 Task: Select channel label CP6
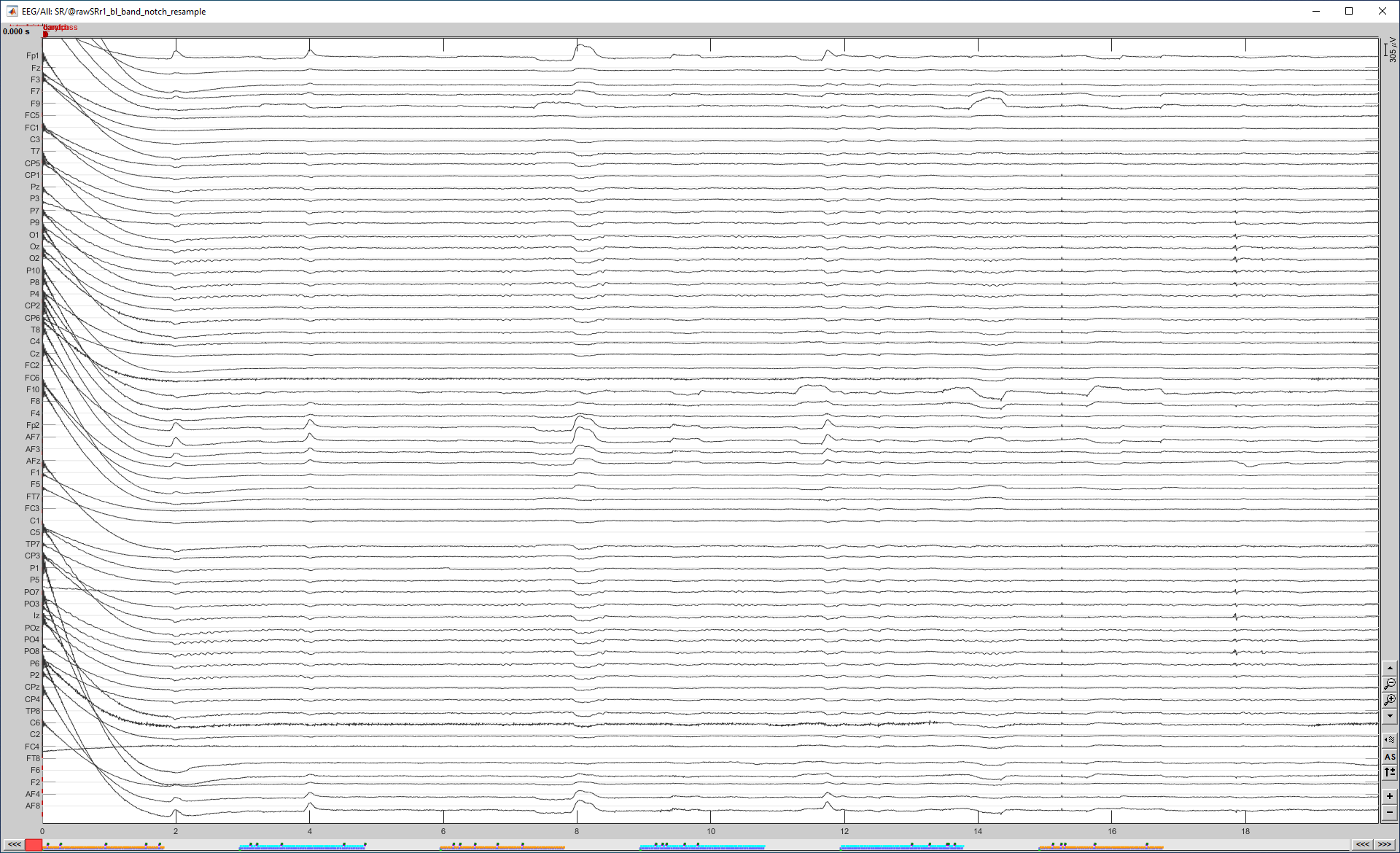point(32,318)
